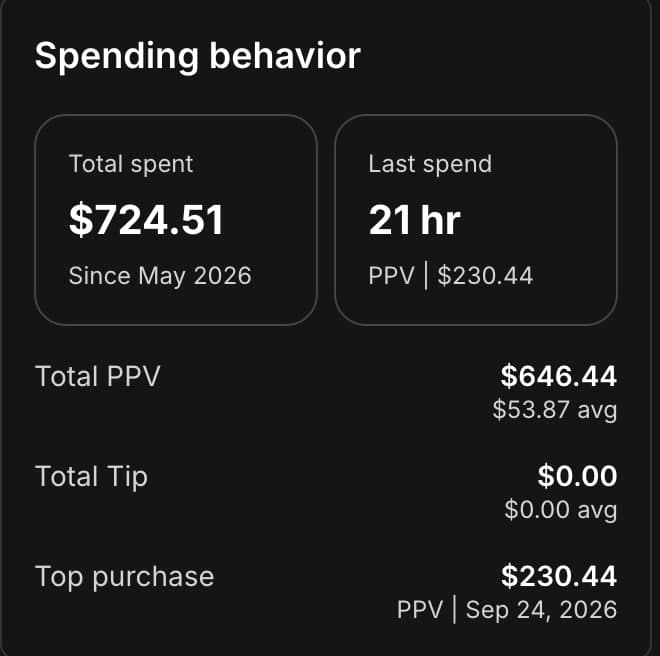Click the Total Tip label
The height and width of the screenshot is (656, 660).
pos(91,477)
